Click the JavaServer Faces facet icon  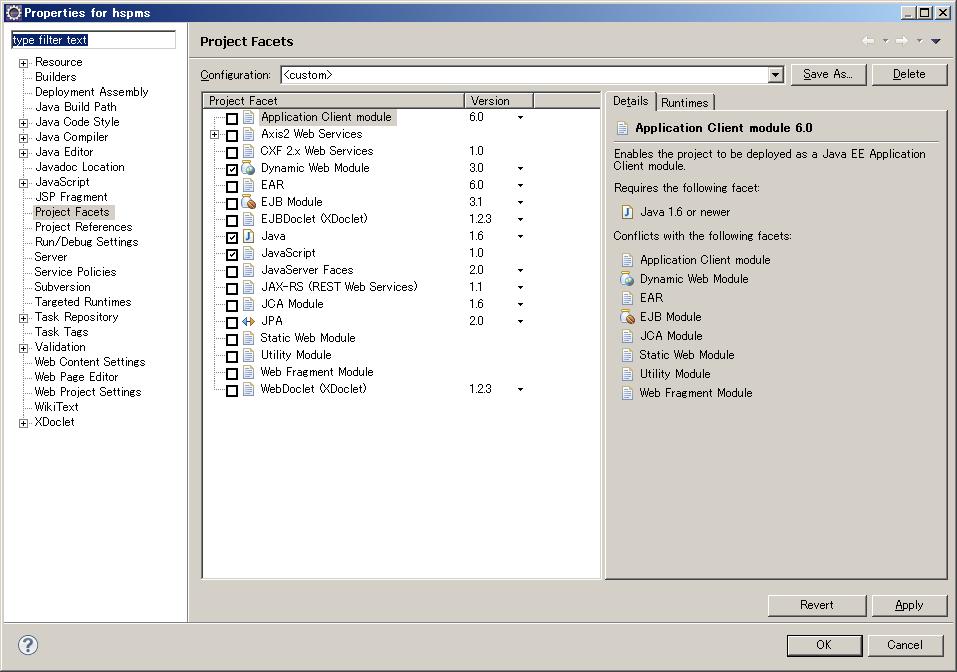248,270
